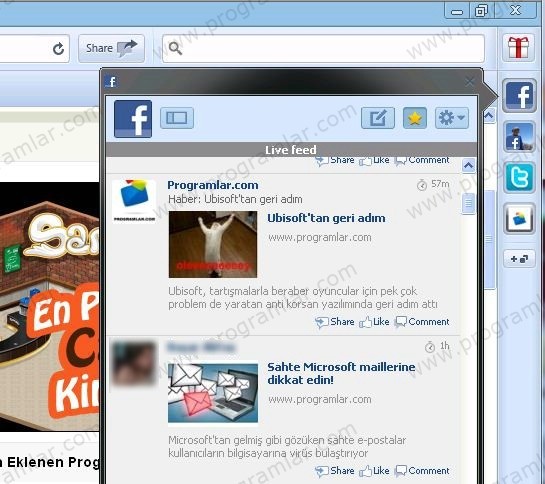
Task: Open the envelopes laptop thumbnail image
Action: [x=213, y=393]
